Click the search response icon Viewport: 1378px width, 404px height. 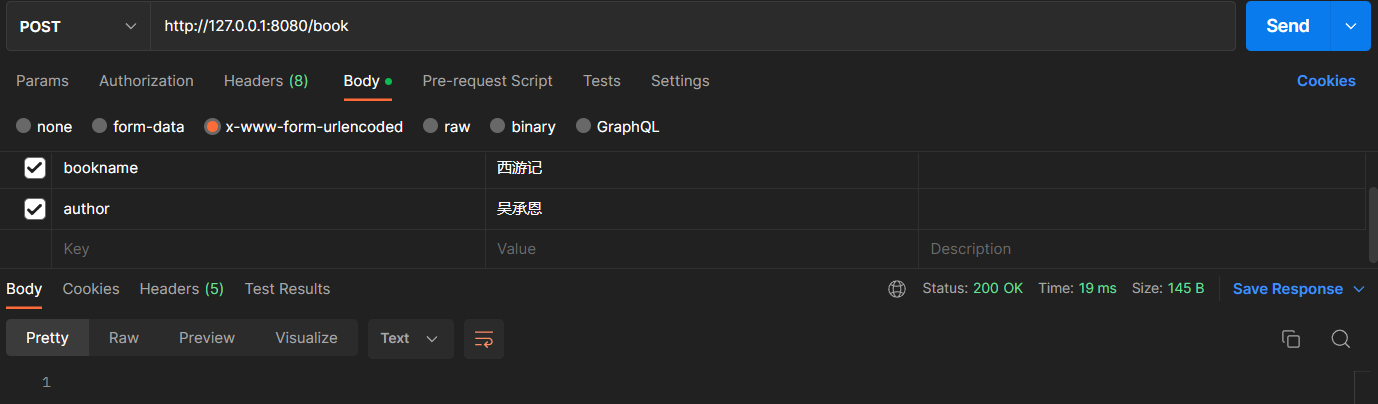[x=1341, y=339]
